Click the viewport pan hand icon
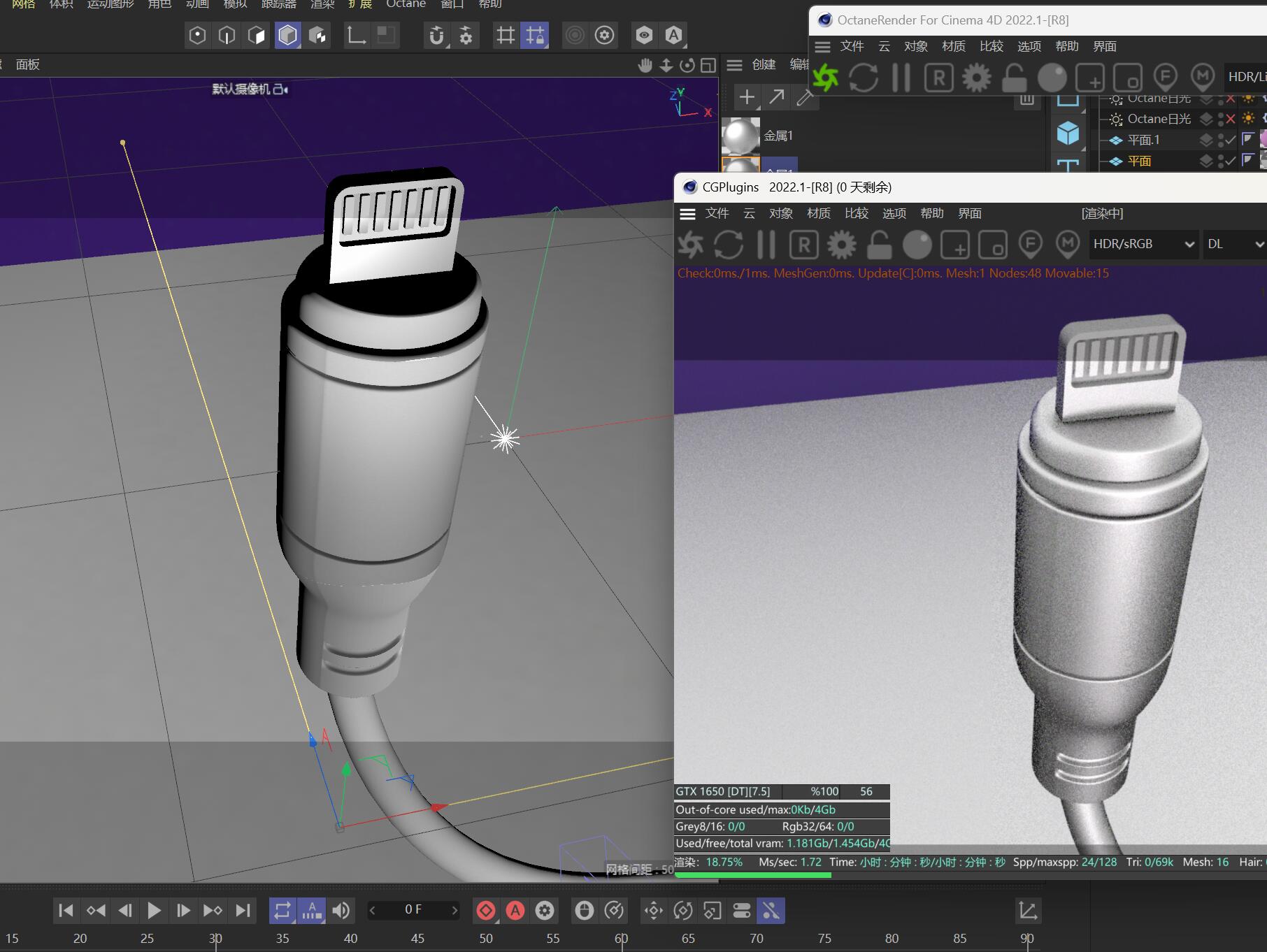The width and height of the screenshot is (1267, 952). pyautogui.click(x=645, y=65)
